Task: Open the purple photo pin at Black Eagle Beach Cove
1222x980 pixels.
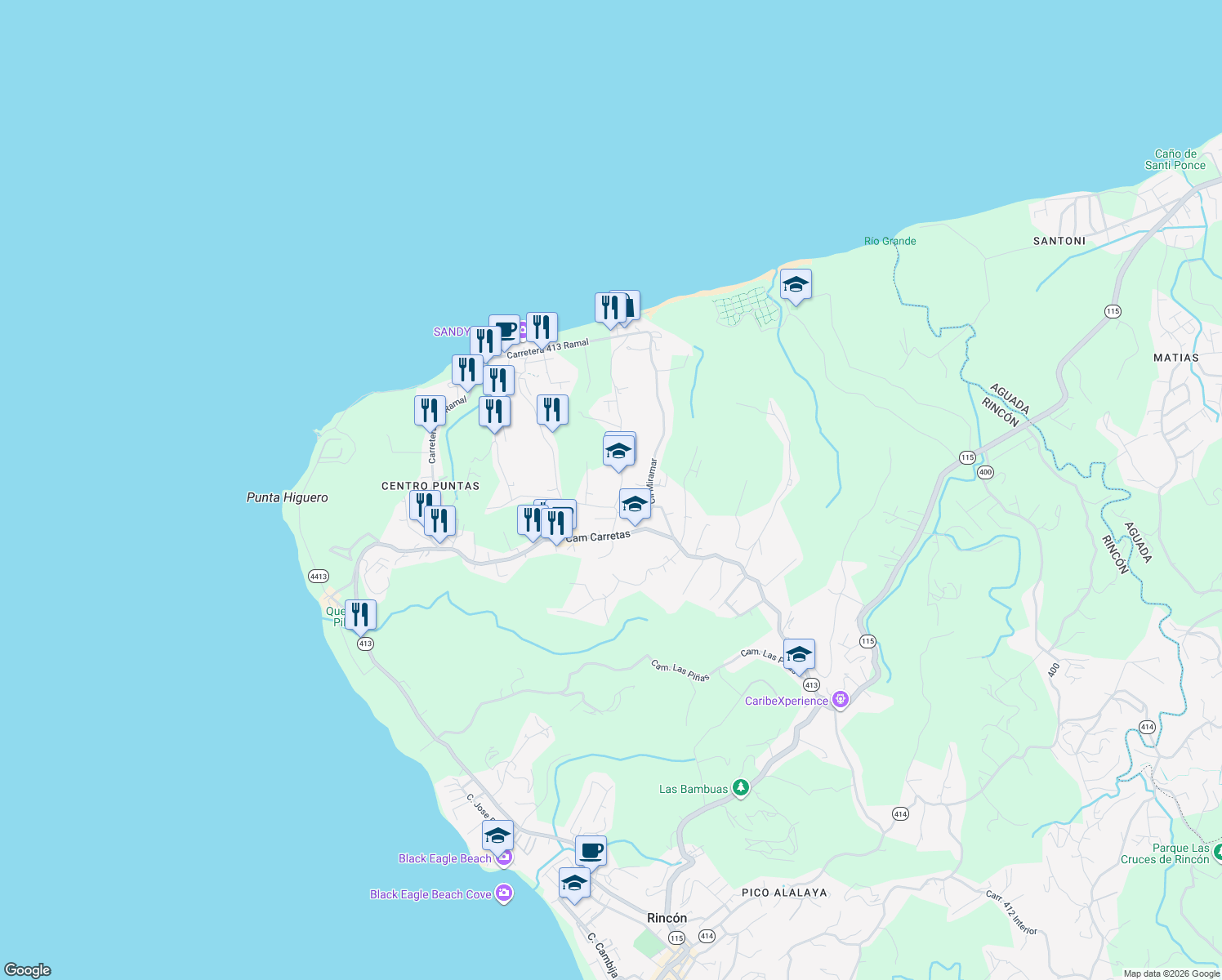Action: tap(504, 894)
